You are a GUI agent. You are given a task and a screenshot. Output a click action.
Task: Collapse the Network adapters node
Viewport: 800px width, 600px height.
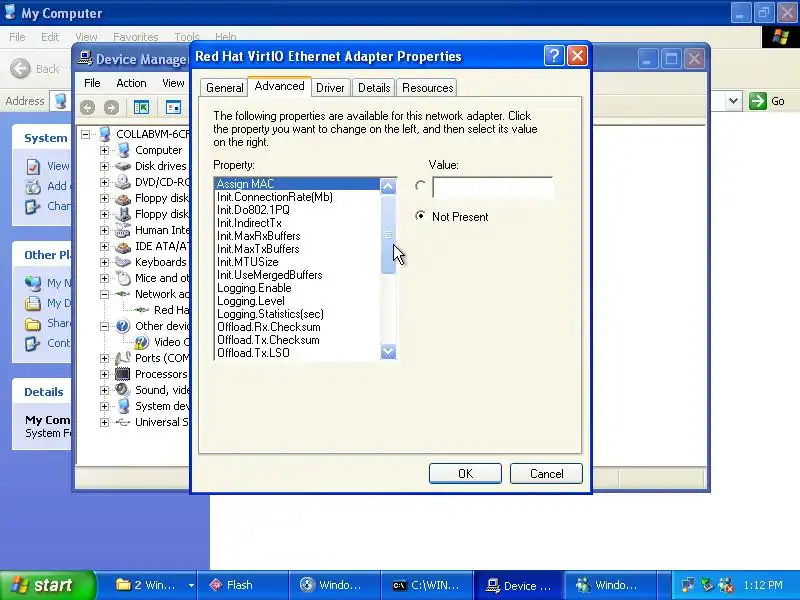(x=104, y=294)
